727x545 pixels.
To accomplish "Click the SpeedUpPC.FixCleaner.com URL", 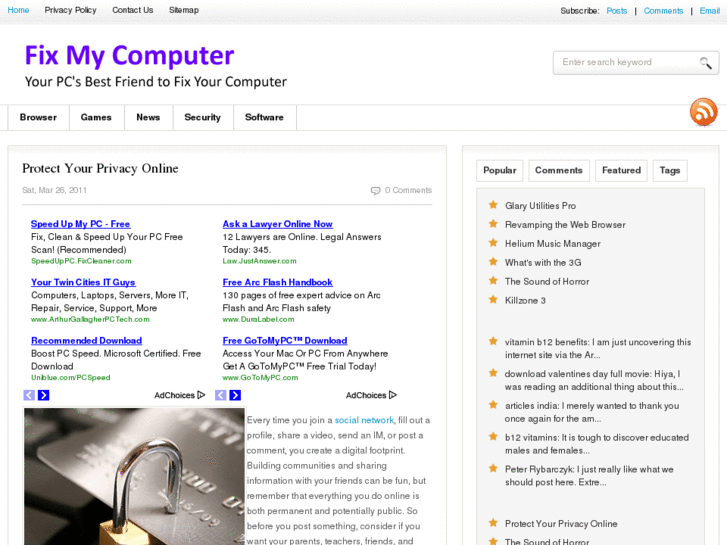I will [81, 261].
